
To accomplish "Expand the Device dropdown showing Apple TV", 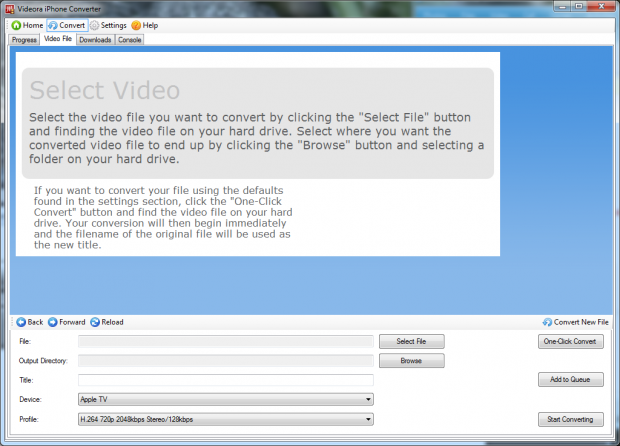I will (x=226, y=399).
